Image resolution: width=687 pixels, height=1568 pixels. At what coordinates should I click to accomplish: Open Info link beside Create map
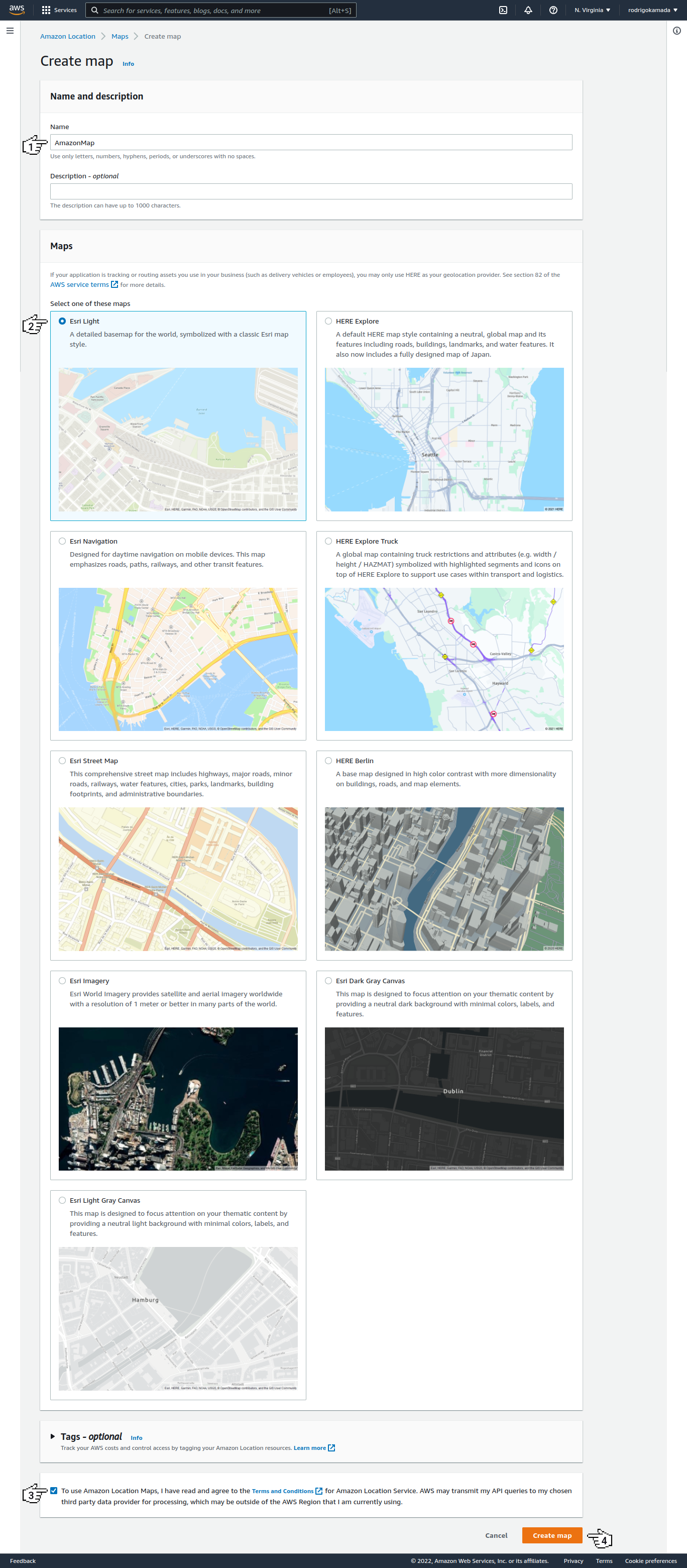pyautogui.click(x=129, y=64)
